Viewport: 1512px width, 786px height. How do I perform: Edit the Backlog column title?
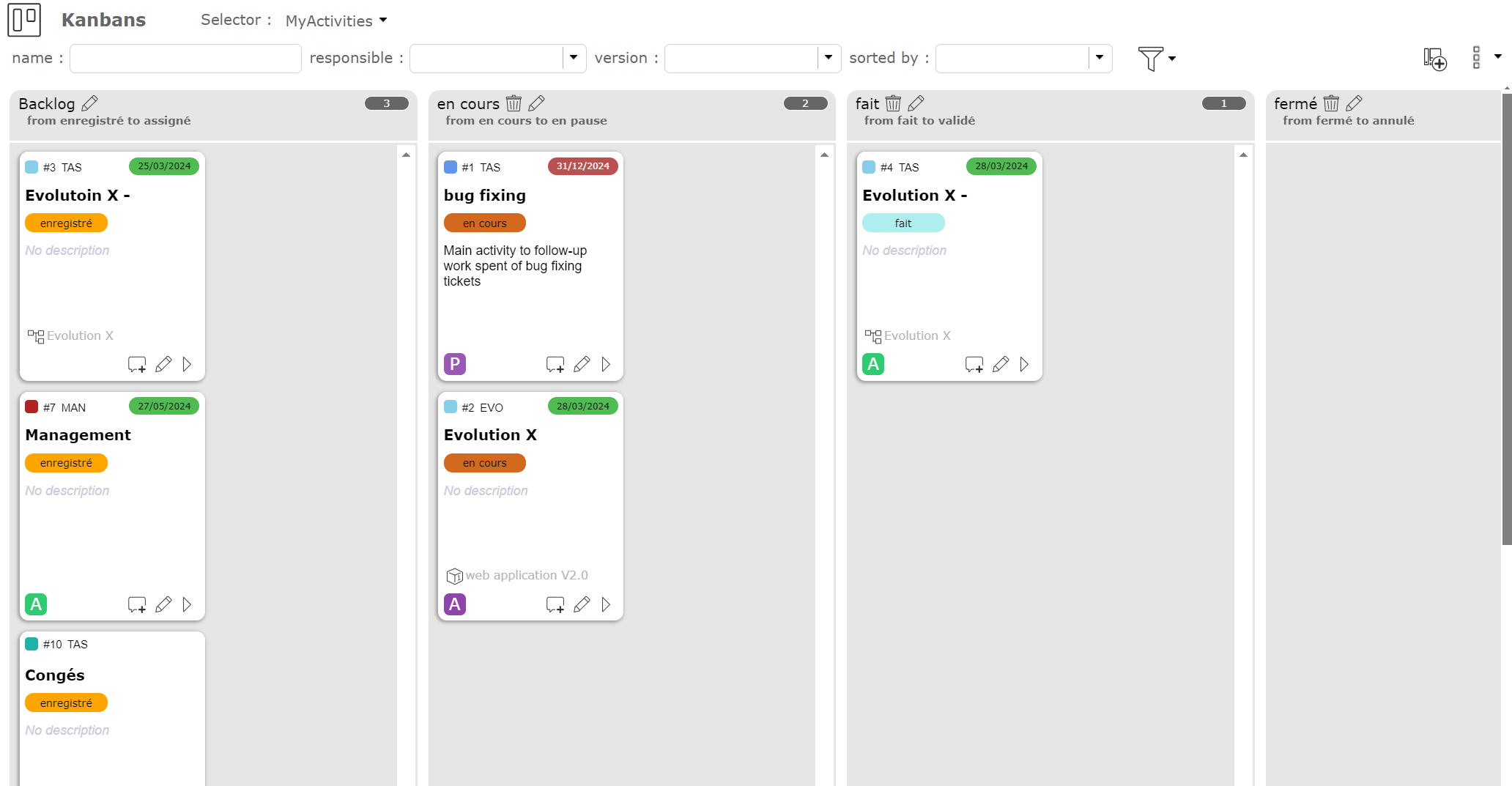[91, 103]
